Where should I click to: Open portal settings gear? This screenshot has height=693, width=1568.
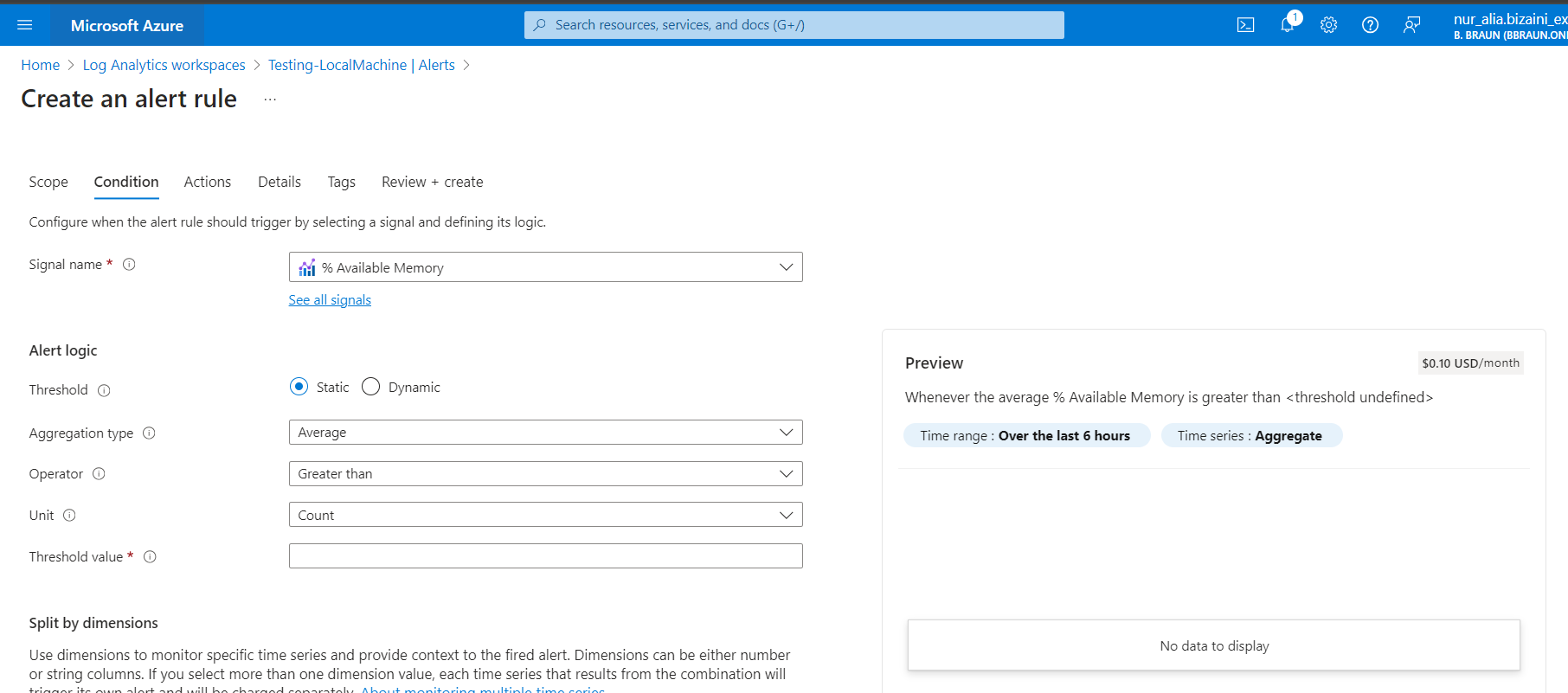pos(1328,25)
